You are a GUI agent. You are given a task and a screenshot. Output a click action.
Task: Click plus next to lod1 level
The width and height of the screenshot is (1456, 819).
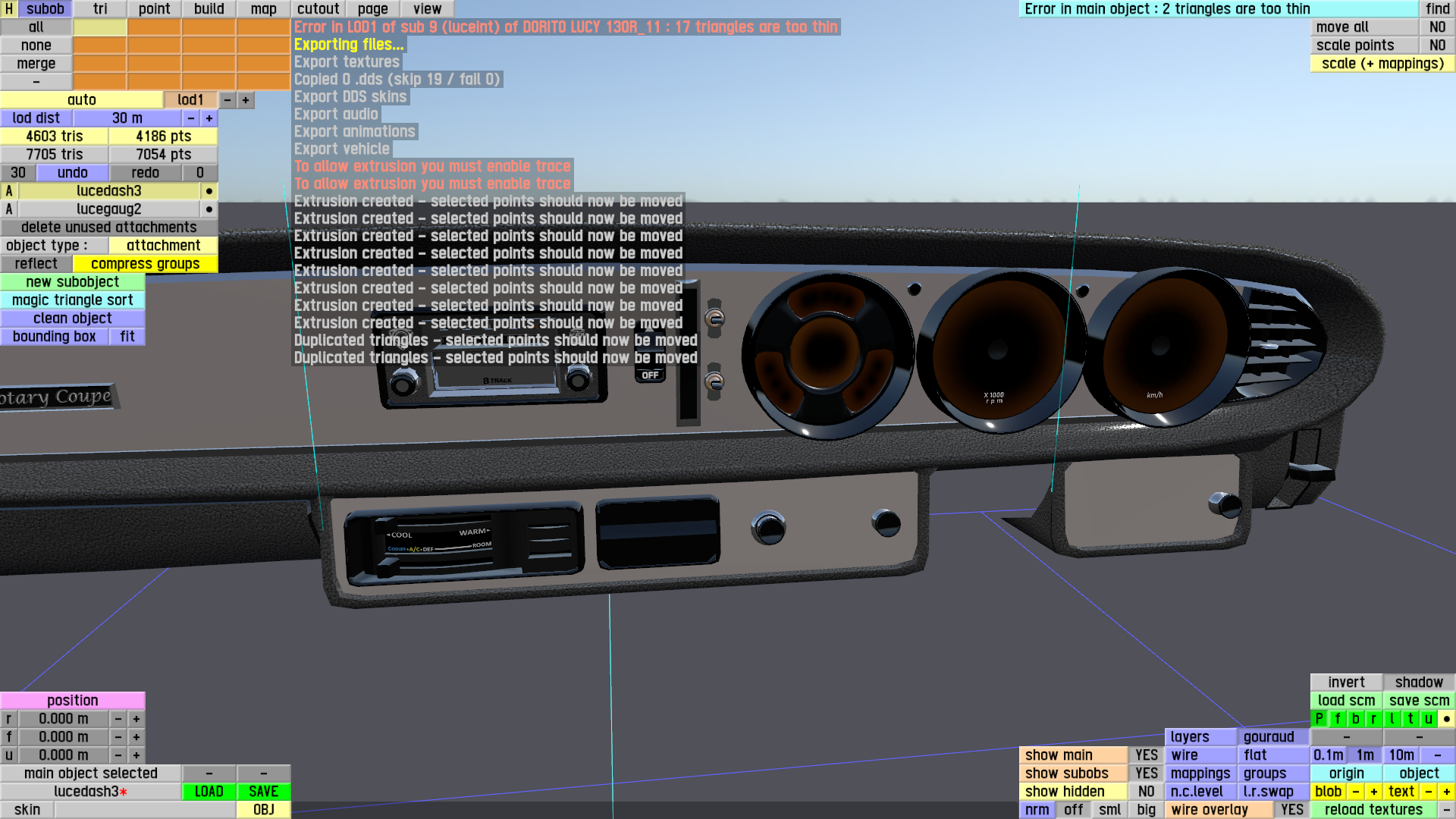(x=246, y=100)
